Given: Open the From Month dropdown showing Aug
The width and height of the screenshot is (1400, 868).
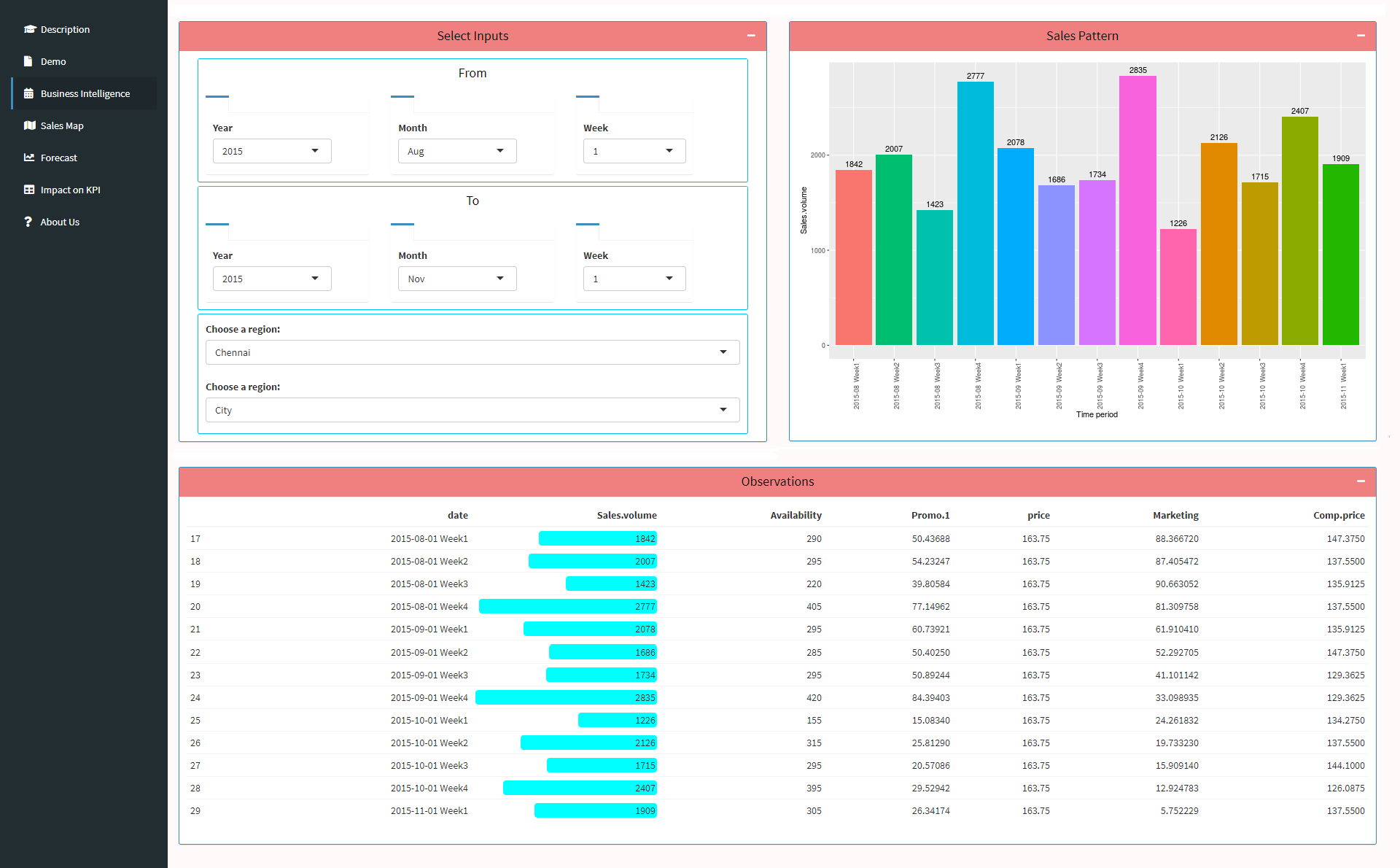Looking at the screenshot, I should click(x=457, y=151).
